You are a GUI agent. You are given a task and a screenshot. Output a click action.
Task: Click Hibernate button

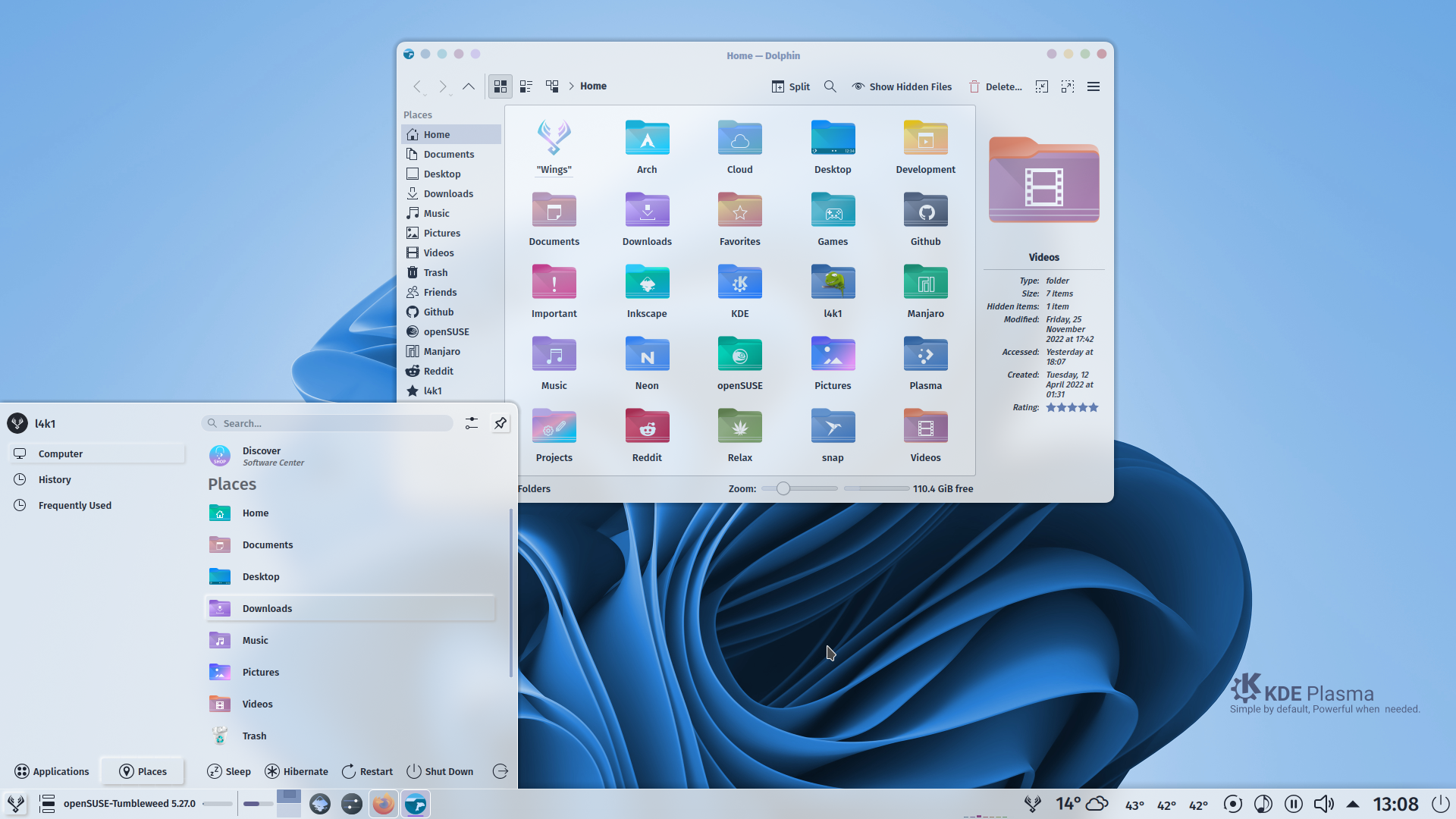pos(297,771)
